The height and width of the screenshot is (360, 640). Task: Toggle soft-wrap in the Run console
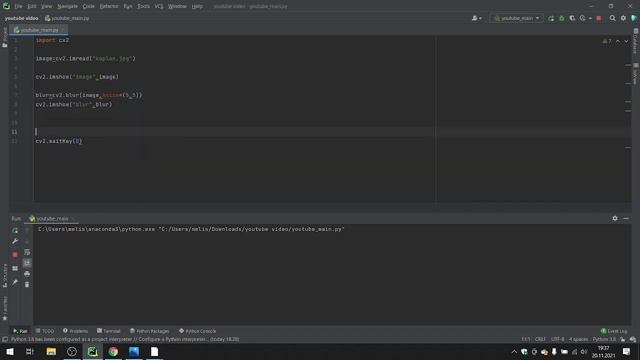point(27,252)
